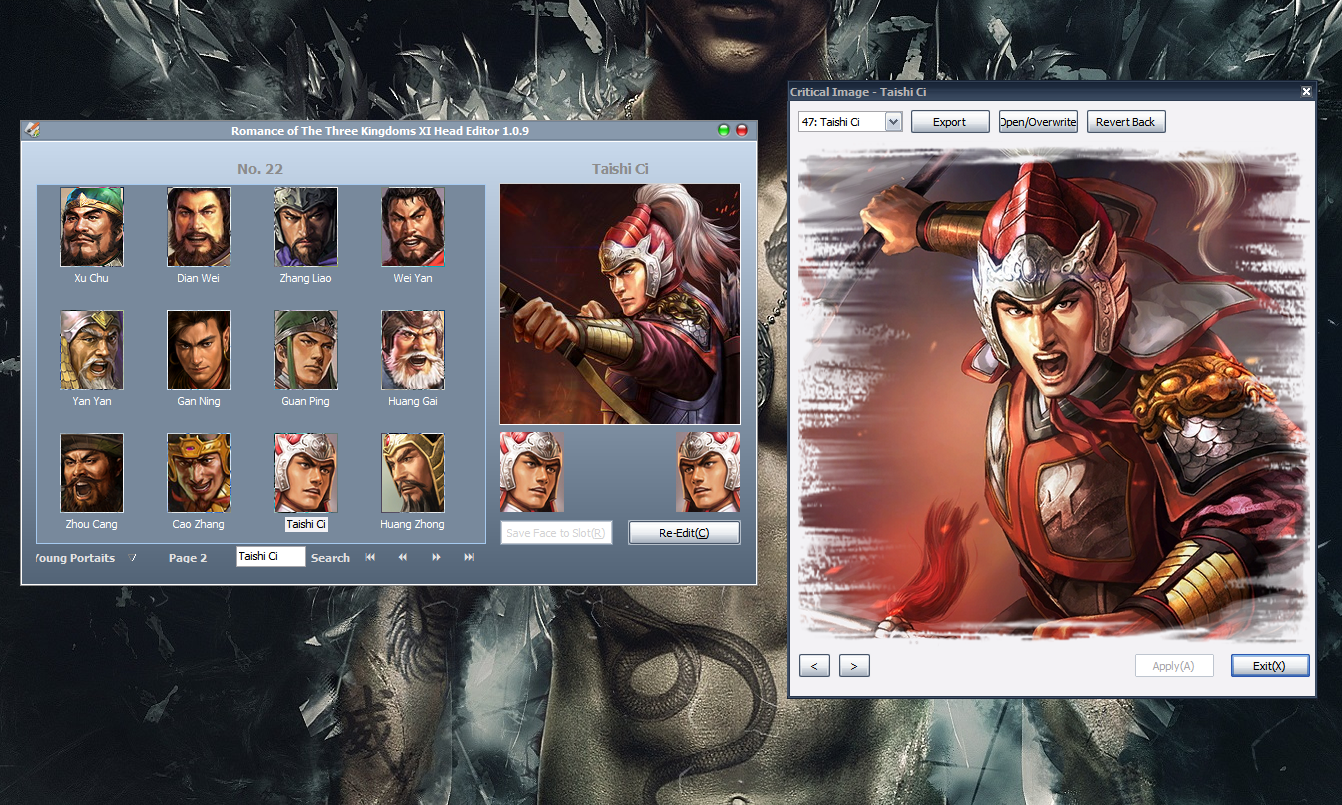Select Huang Gai portrait

point(413,349)
